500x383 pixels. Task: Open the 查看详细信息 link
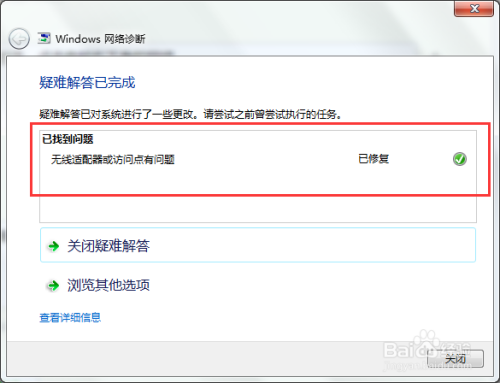point(70,317)
